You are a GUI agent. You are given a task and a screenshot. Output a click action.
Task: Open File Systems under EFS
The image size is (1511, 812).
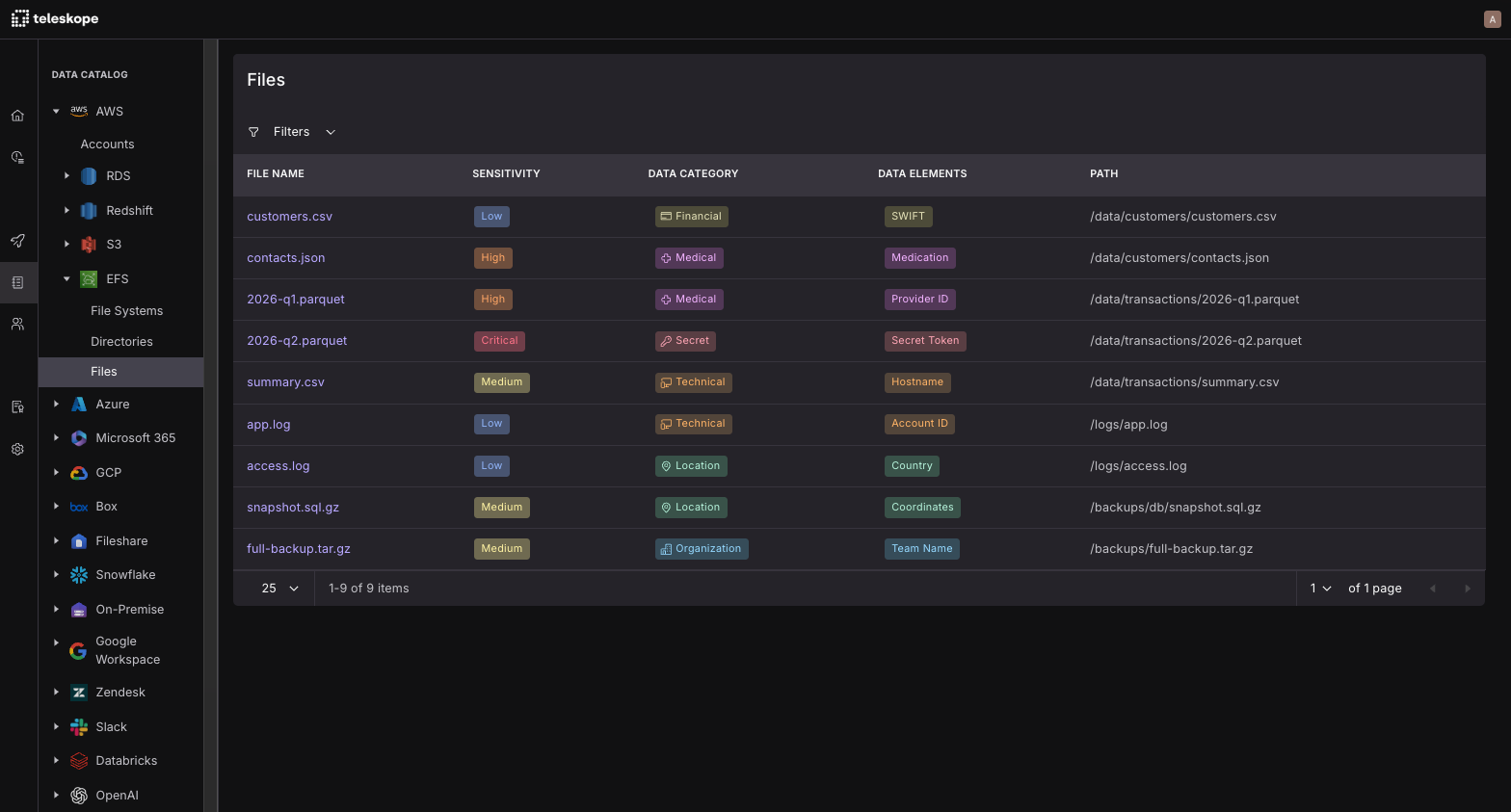[126, 311]
